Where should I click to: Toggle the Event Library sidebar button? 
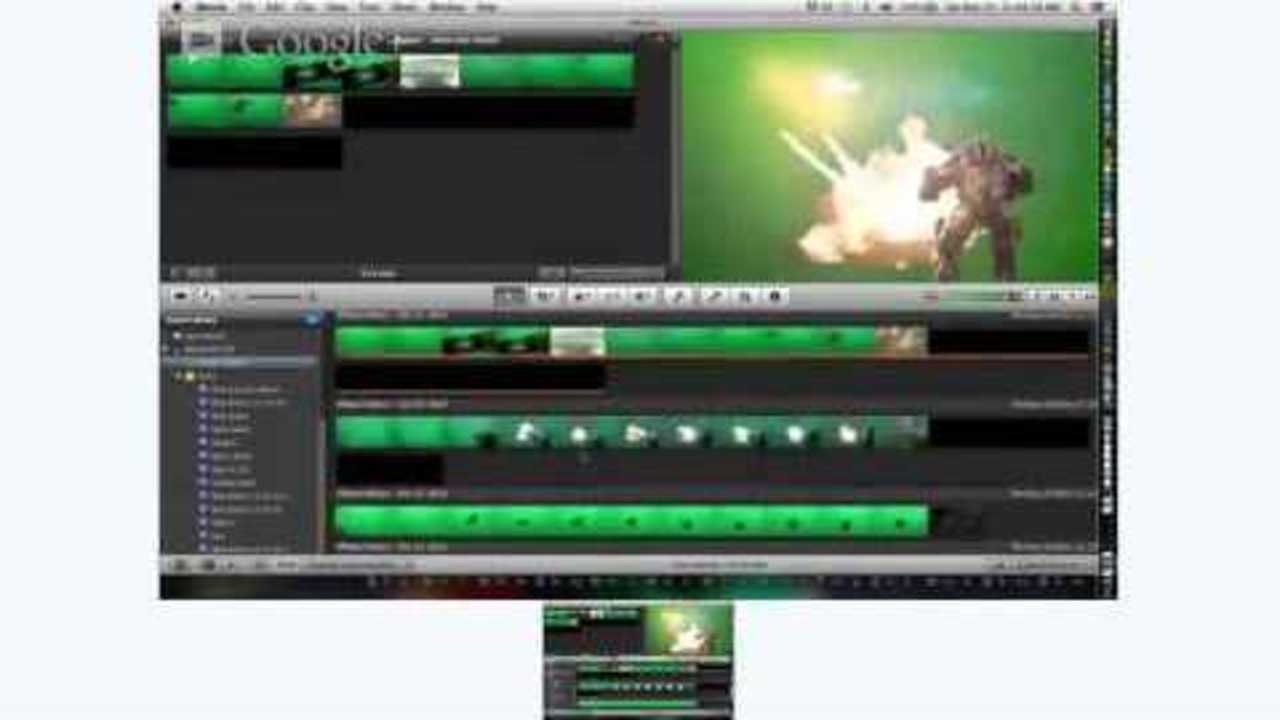pos(180,565)
